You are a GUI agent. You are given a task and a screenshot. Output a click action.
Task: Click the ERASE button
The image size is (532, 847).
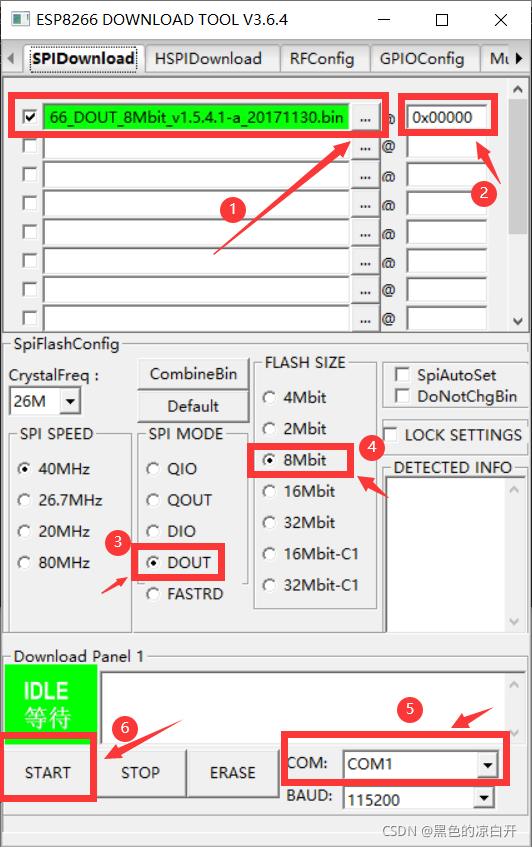[233, 772]
